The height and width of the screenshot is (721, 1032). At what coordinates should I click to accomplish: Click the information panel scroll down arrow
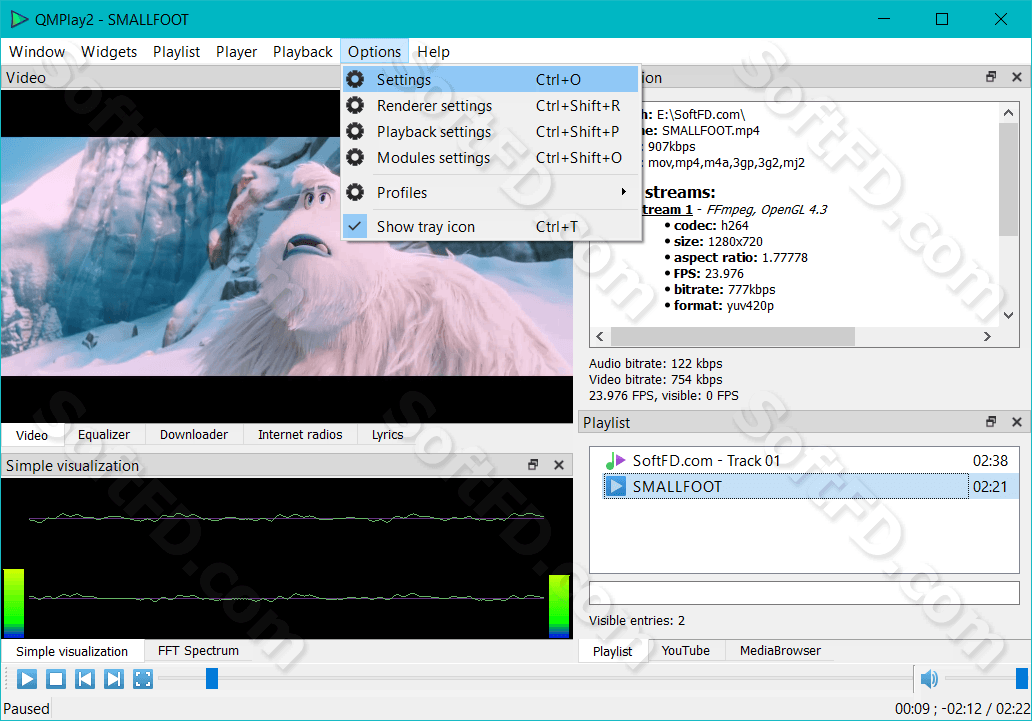click(x=1008, y=315)
